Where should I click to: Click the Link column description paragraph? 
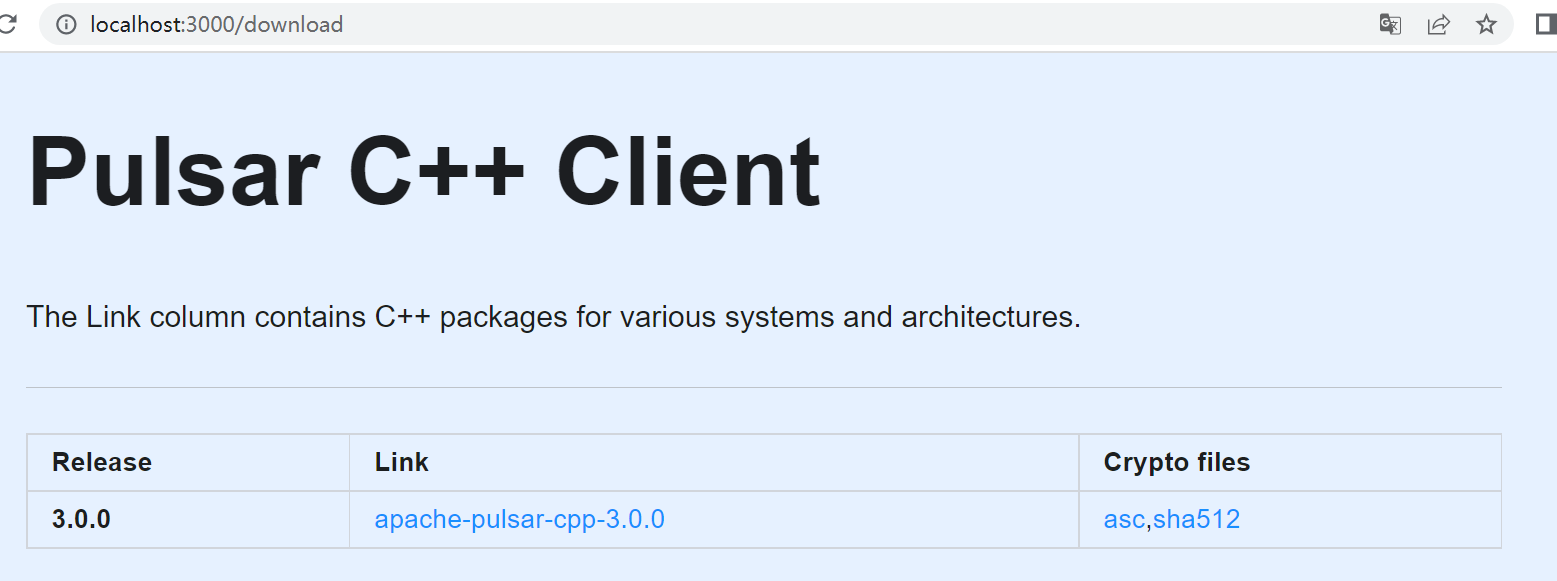[x=554, y=317]
